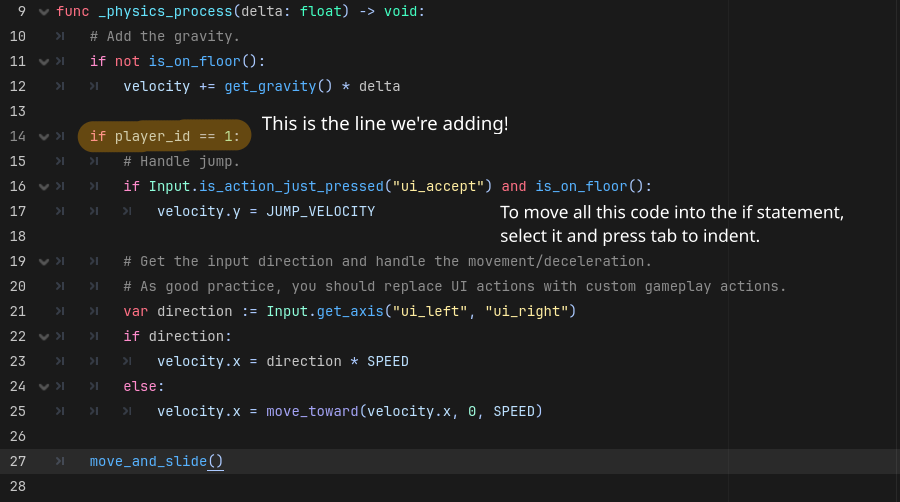Viewport: 900px width, 502px height.
Task: Click the '# Handle jump.' comment
Action: [181, 162]
